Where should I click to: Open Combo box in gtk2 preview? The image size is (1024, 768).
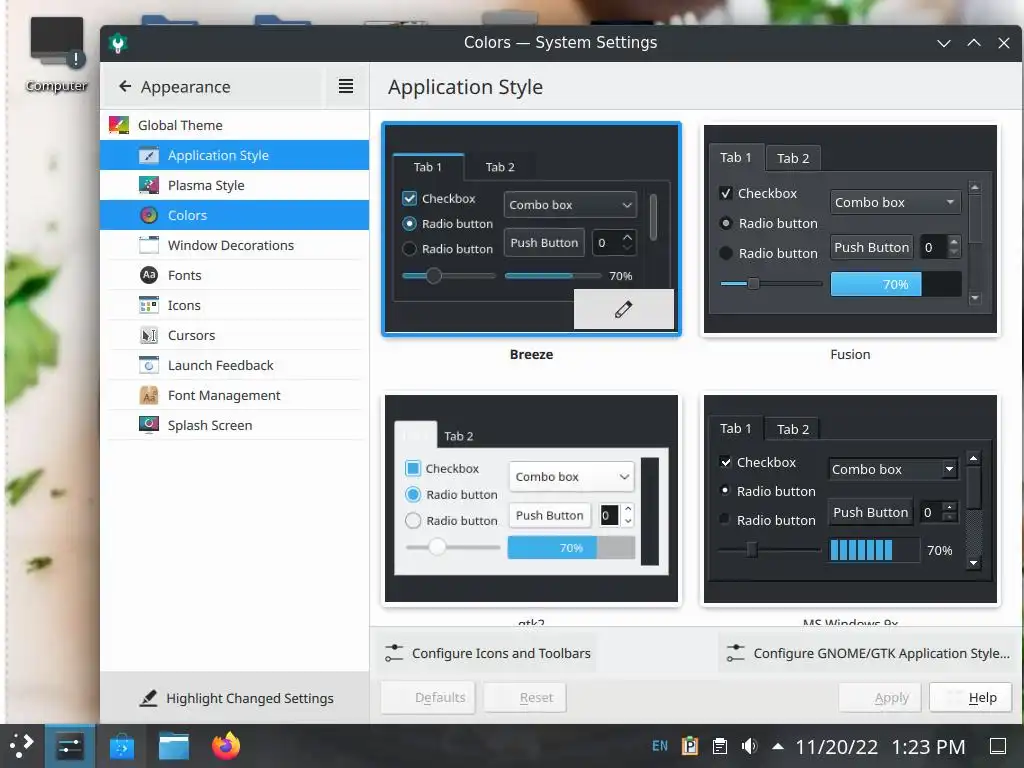571,477
